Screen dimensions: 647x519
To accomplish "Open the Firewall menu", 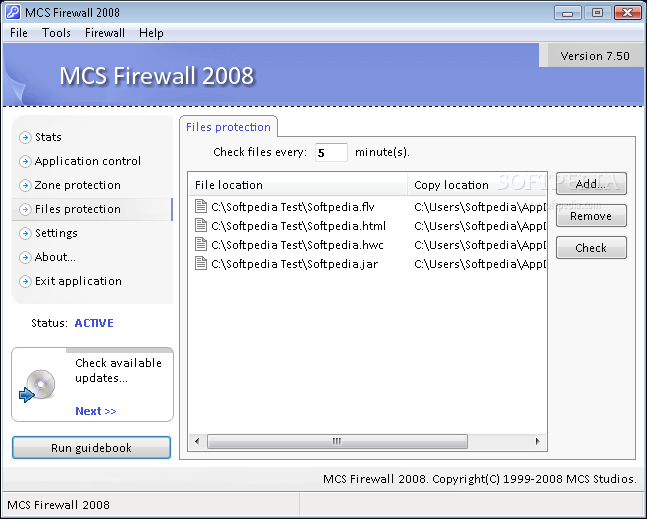I will coord(105,33).
